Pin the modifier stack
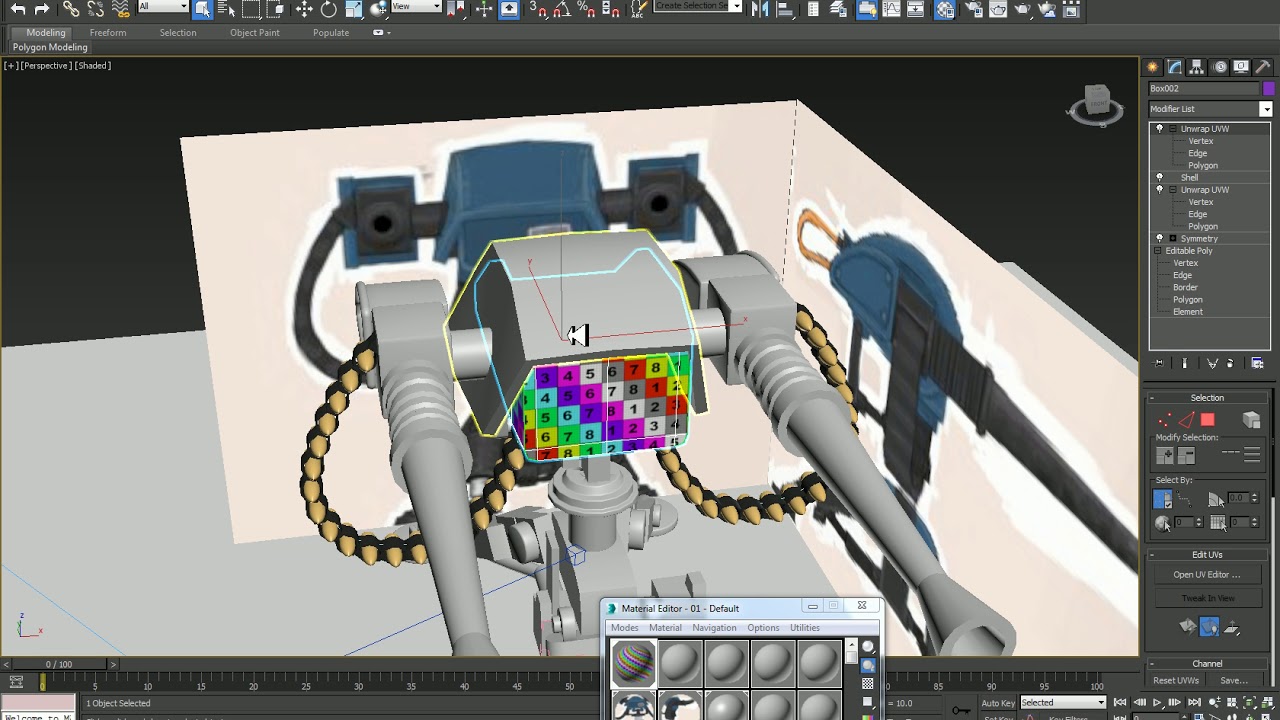 (x=1158, y=363)
